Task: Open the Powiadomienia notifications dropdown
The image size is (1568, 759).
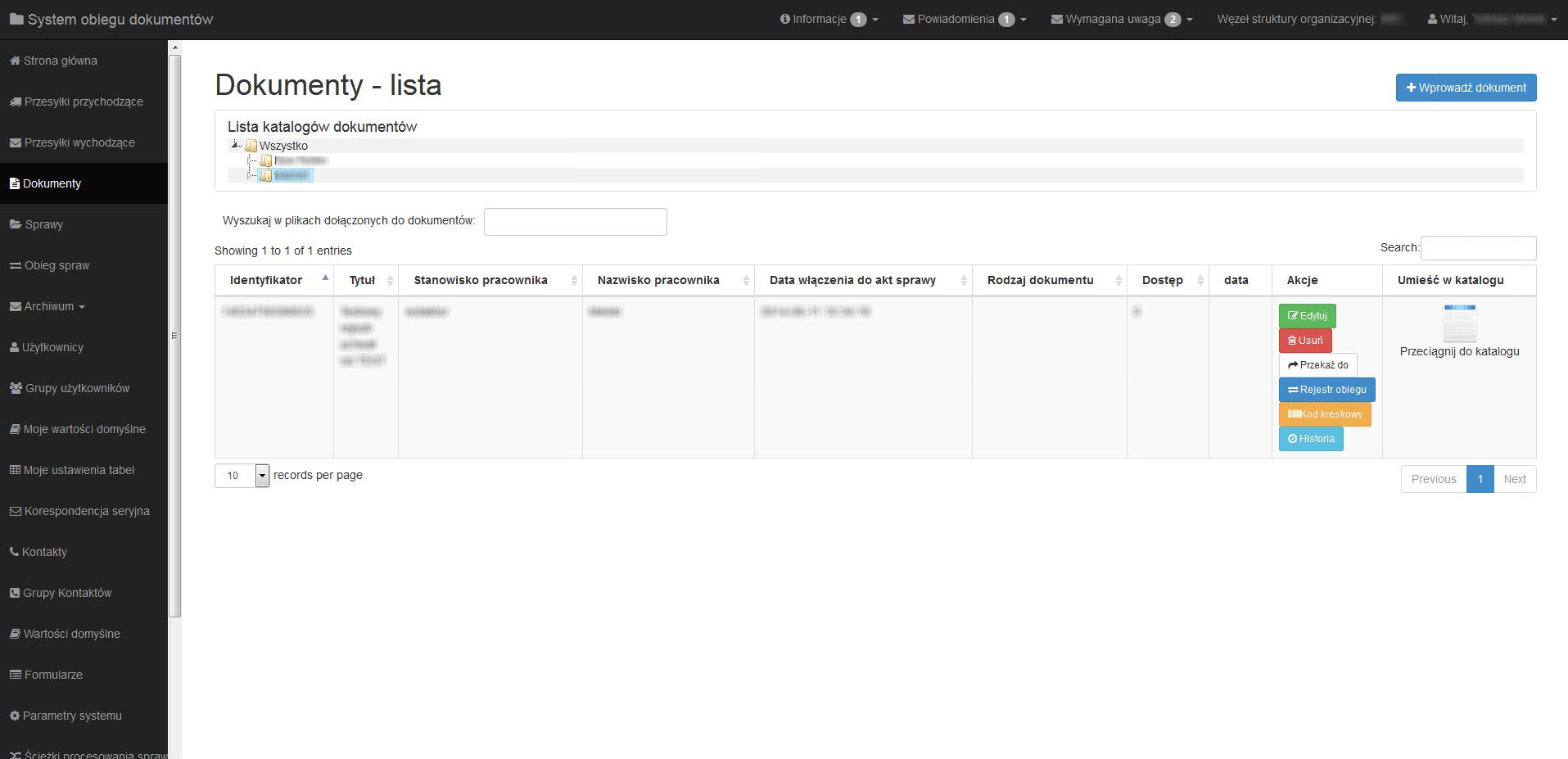Action: (x=964, y=19)
